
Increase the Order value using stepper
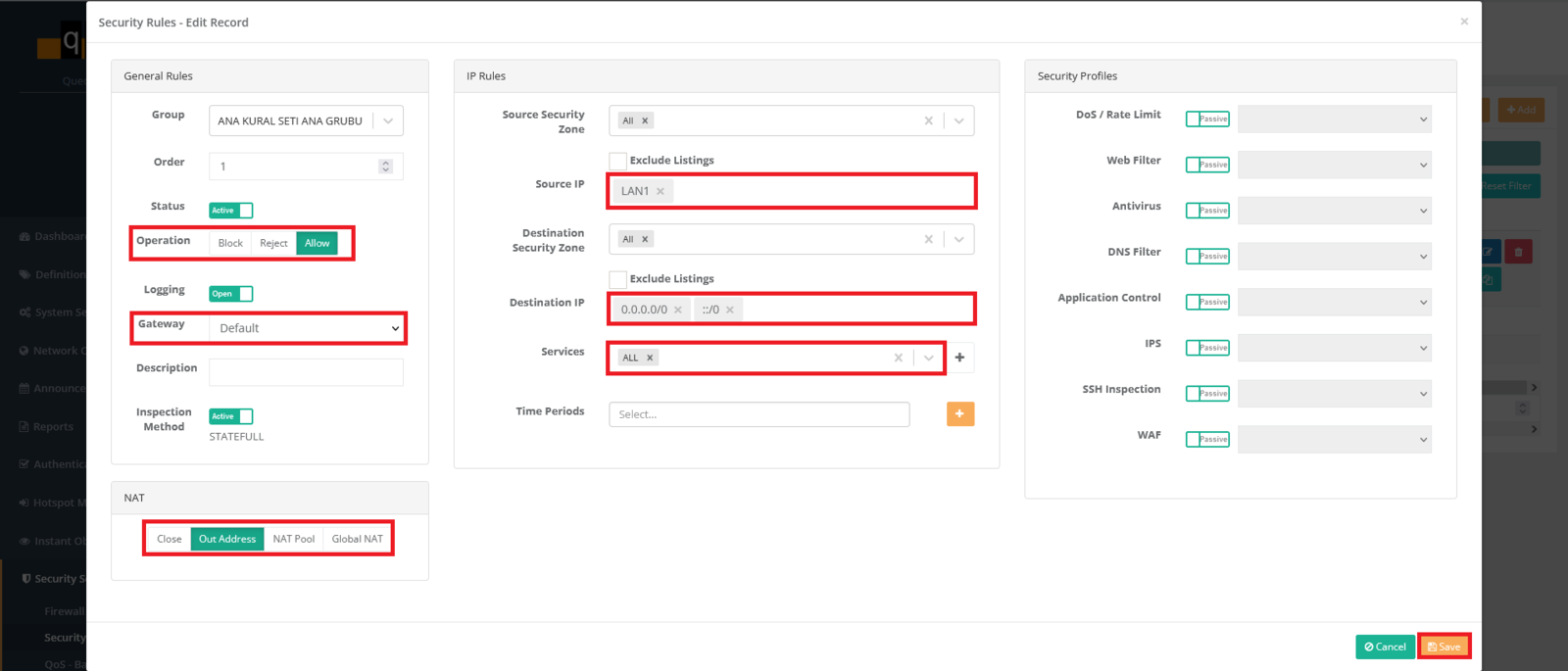385,163
